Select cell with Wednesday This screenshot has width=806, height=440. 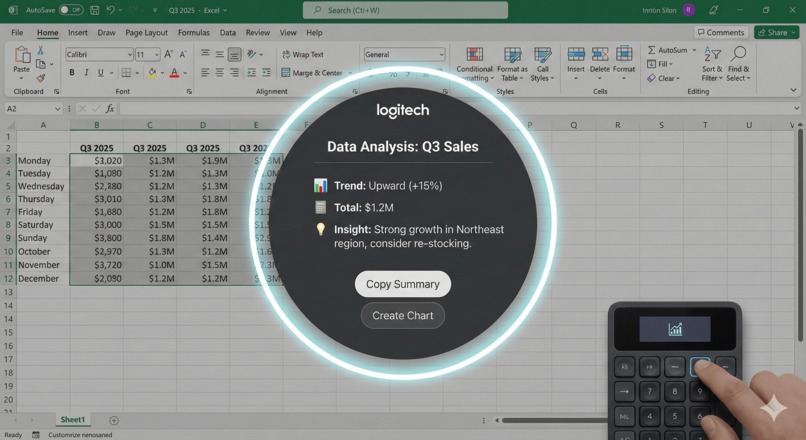pyautogui.click(x=43, y=186)
